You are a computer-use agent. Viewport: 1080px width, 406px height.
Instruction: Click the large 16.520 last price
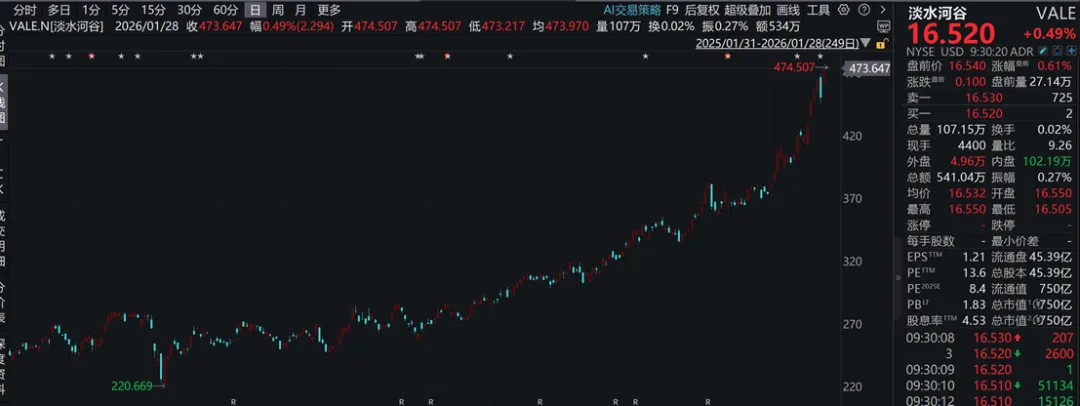pyautogui.click(x=951, y=33)
